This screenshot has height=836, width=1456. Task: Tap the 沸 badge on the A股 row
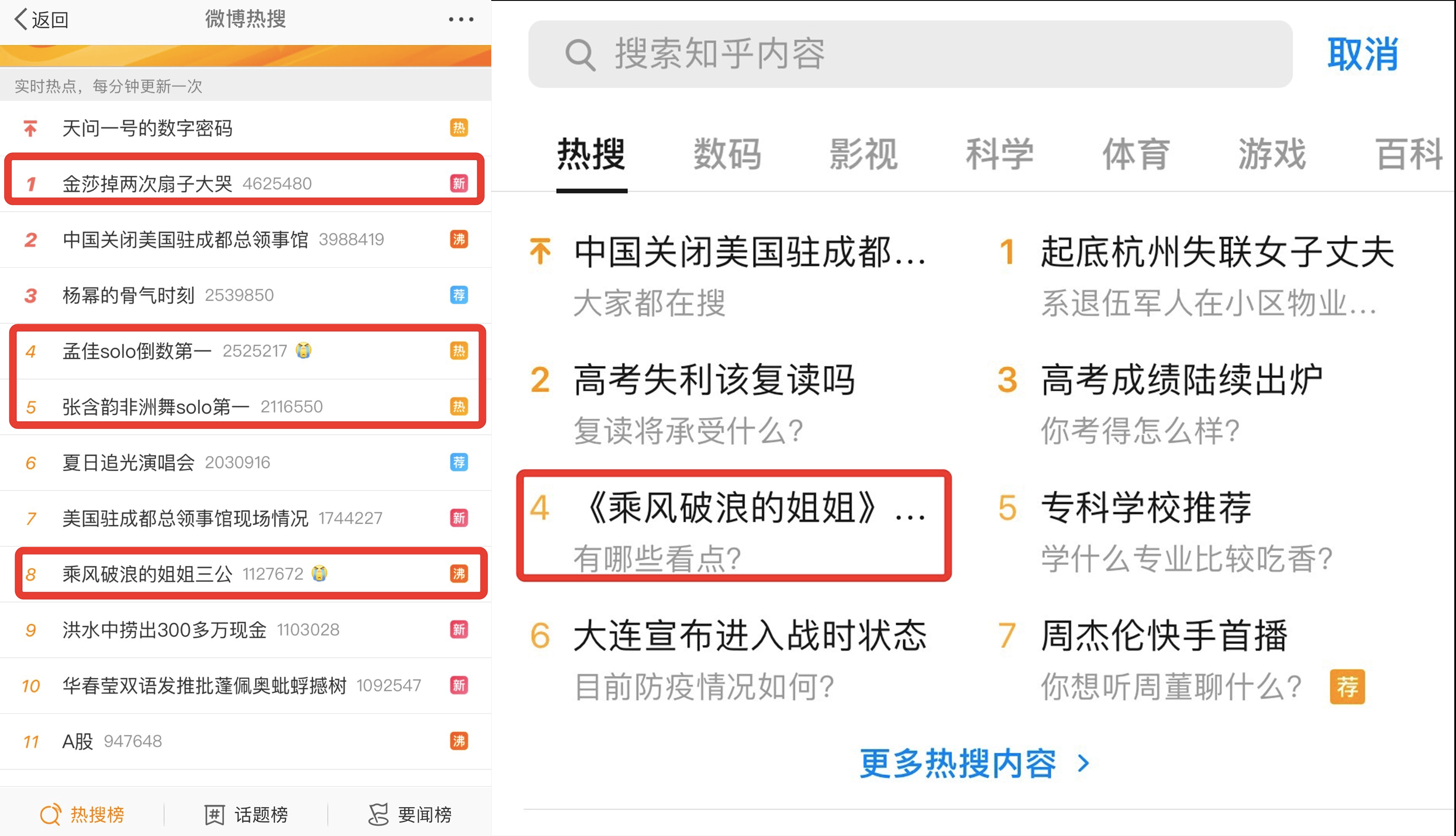458,741
